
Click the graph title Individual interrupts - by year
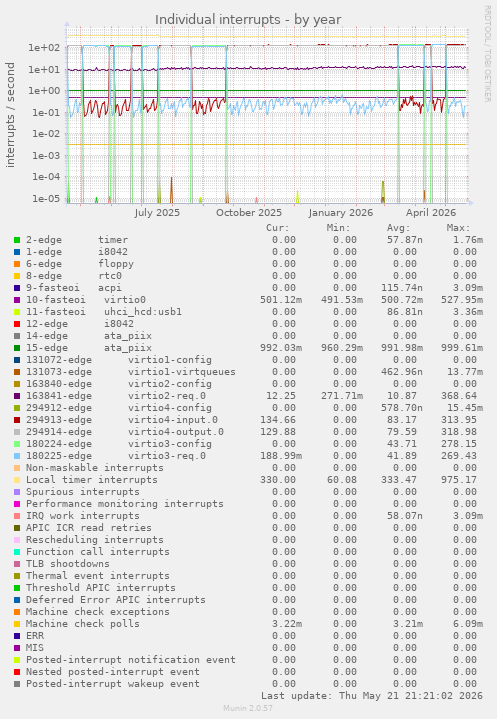pyautogui.click(x=248, y=20)
